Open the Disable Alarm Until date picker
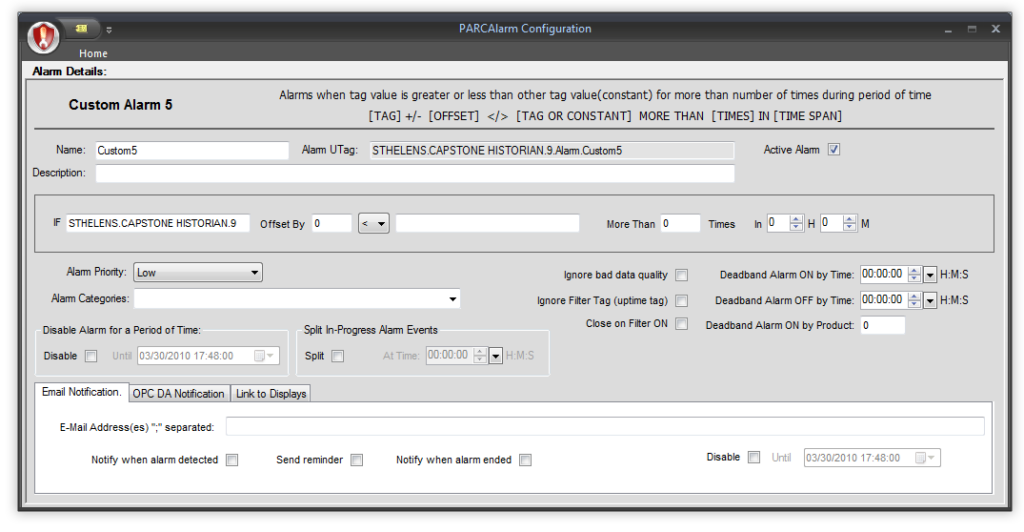Screen dimensions: 1024x532 [x=264, y=356]
